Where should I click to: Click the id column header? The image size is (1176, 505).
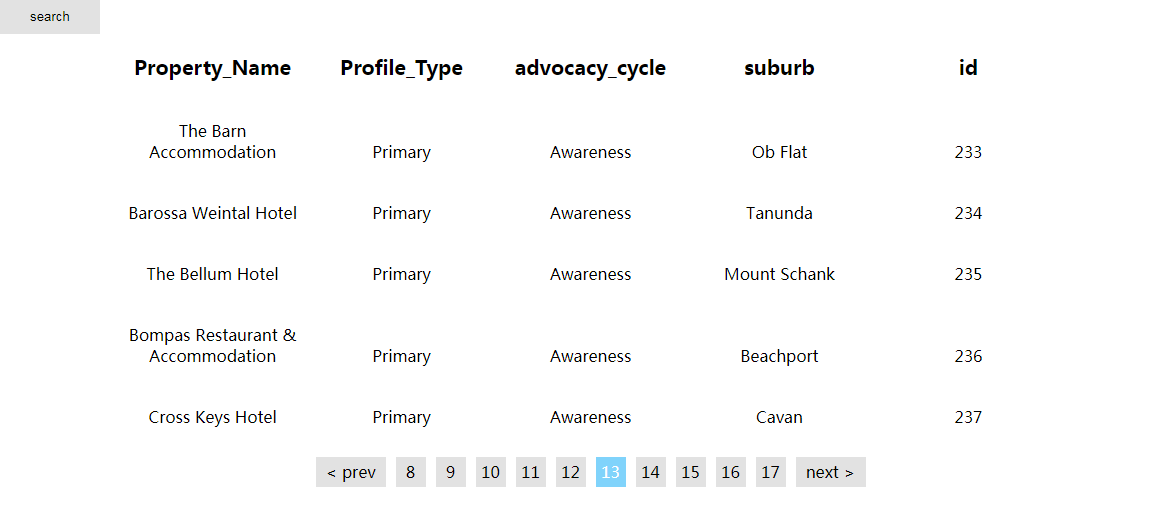(968, 68)
